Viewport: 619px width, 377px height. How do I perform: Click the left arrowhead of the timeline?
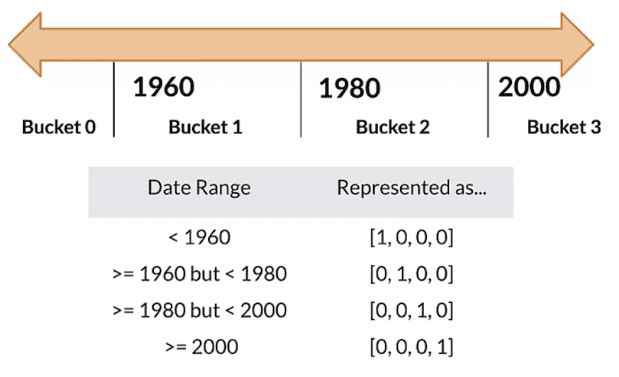click(x=25, y=45)
